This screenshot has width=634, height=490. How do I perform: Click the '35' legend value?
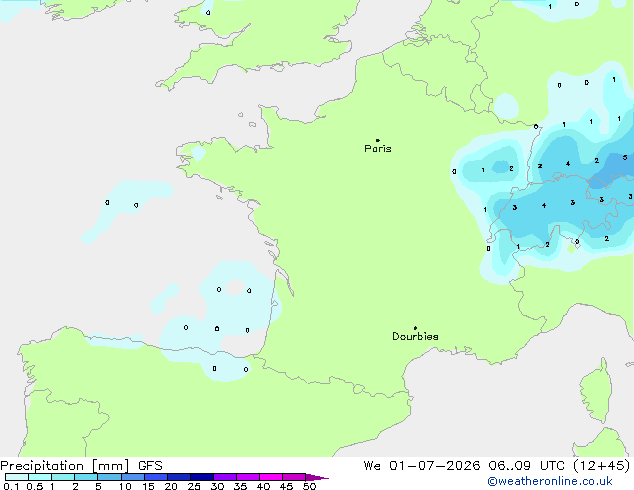coord(240,486)
